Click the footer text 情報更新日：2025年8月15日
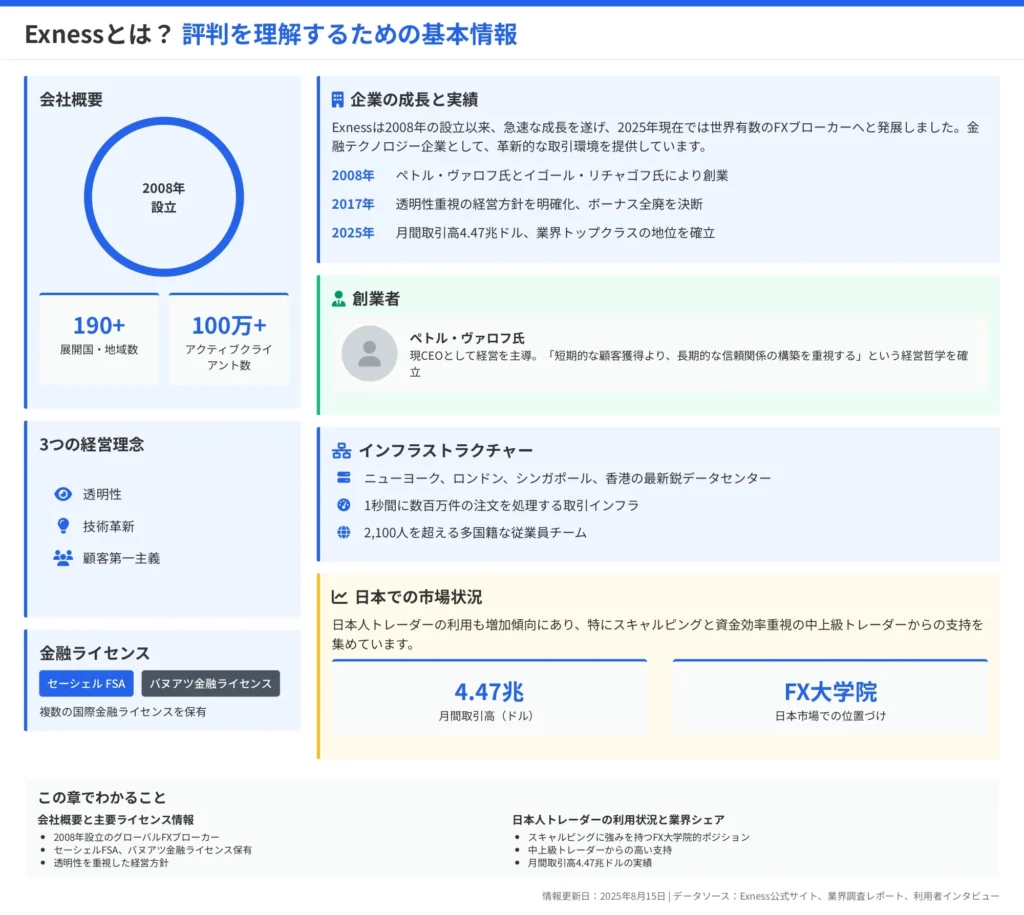 pyautogui.click(x=603, y=896)
